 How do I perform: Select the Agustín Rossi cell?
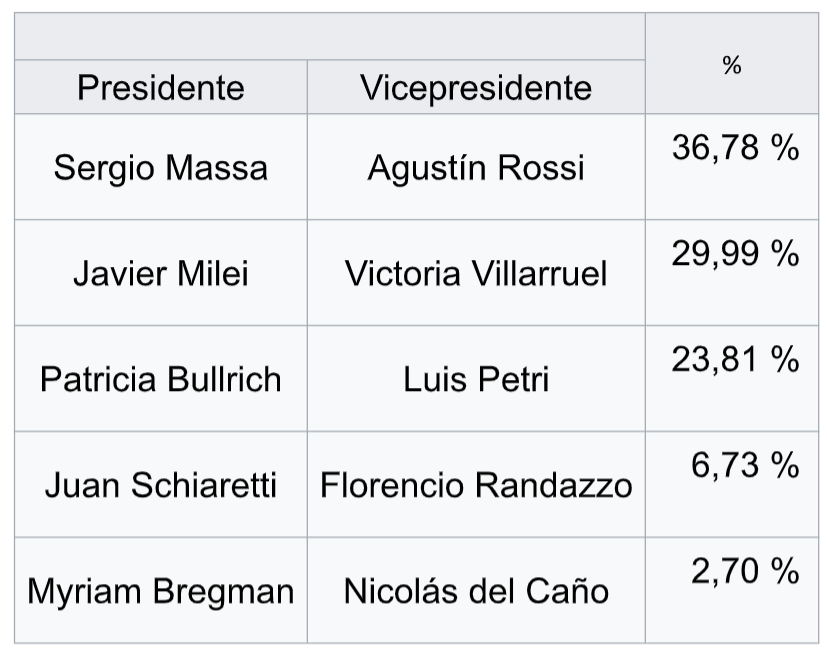pos(475,167)
